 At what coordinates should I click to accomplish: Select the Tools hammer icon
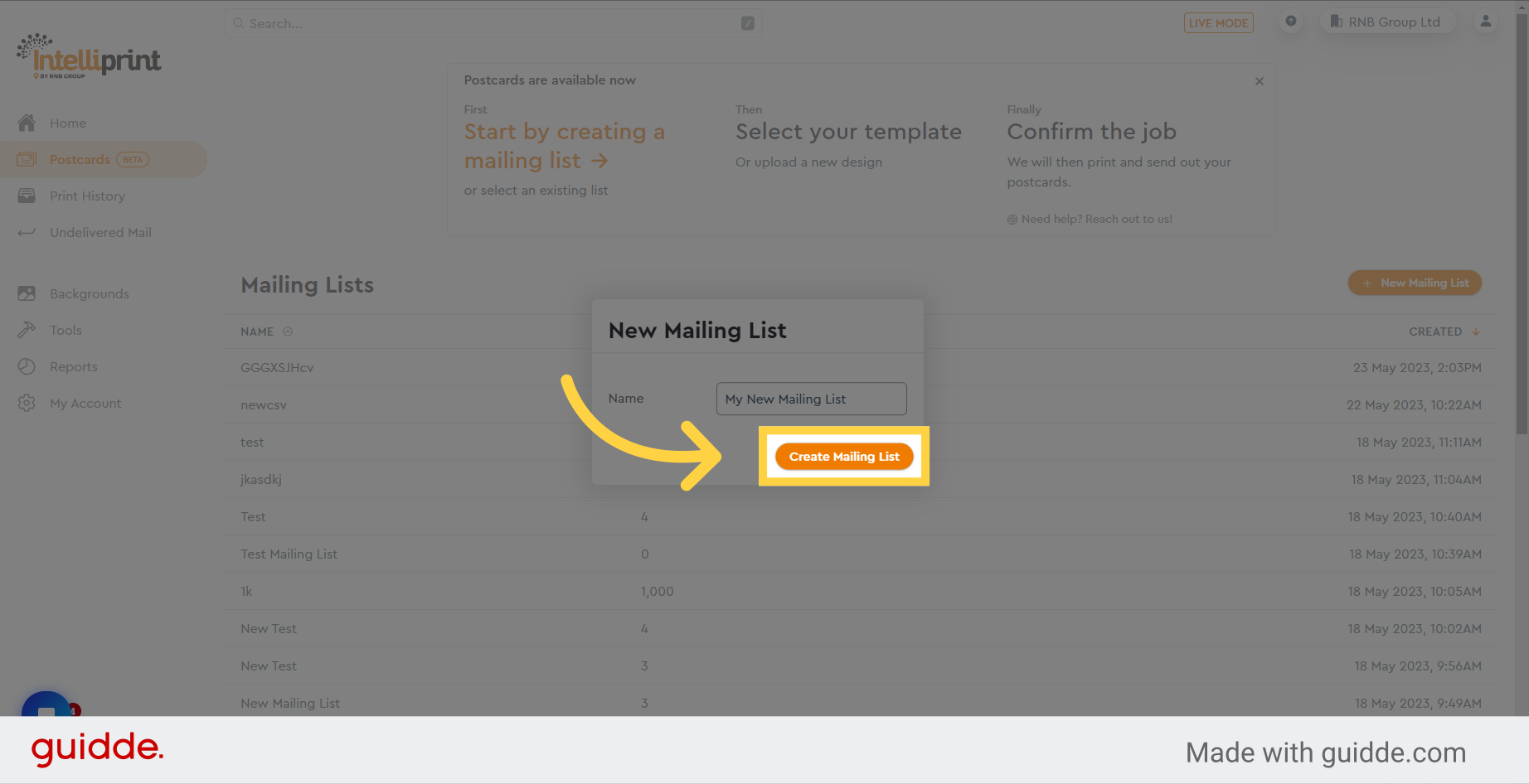tap(27, 330)
